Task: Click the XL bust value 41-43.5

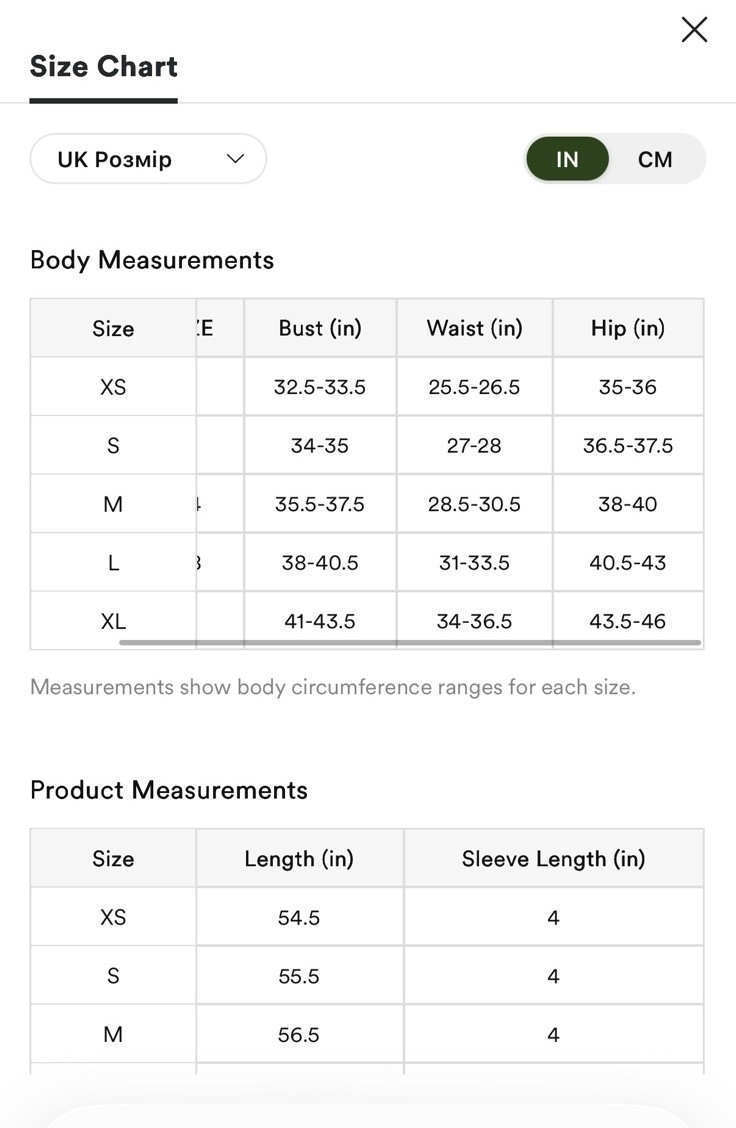Action: [x=320, y=622]
